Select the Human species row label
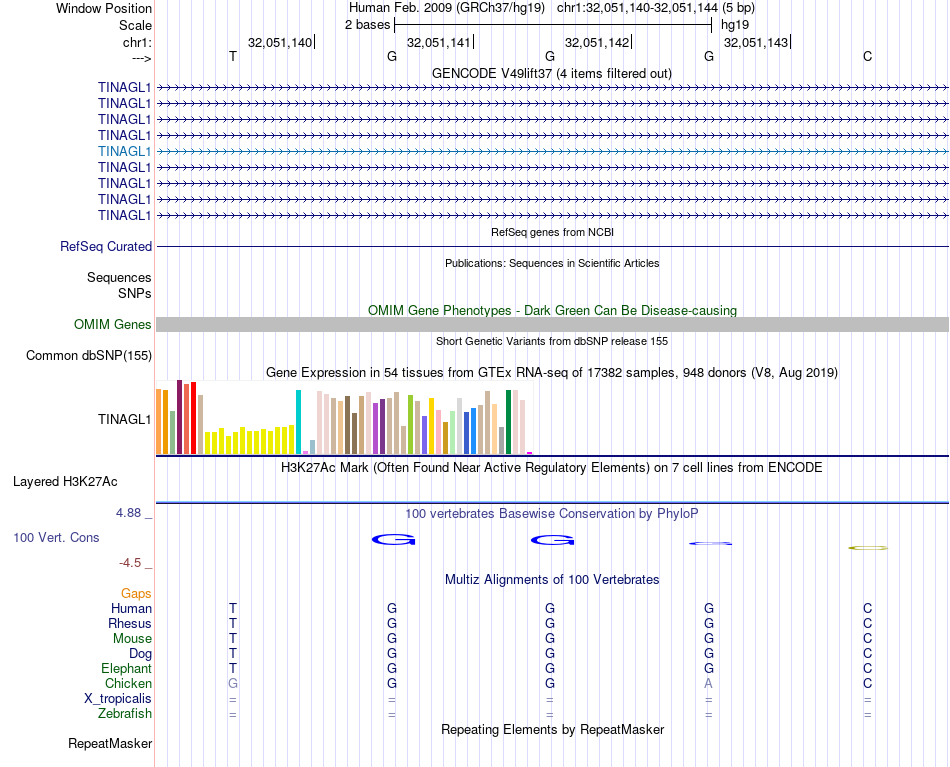This screenshot has width=950, height=767. tap(131, 608)
